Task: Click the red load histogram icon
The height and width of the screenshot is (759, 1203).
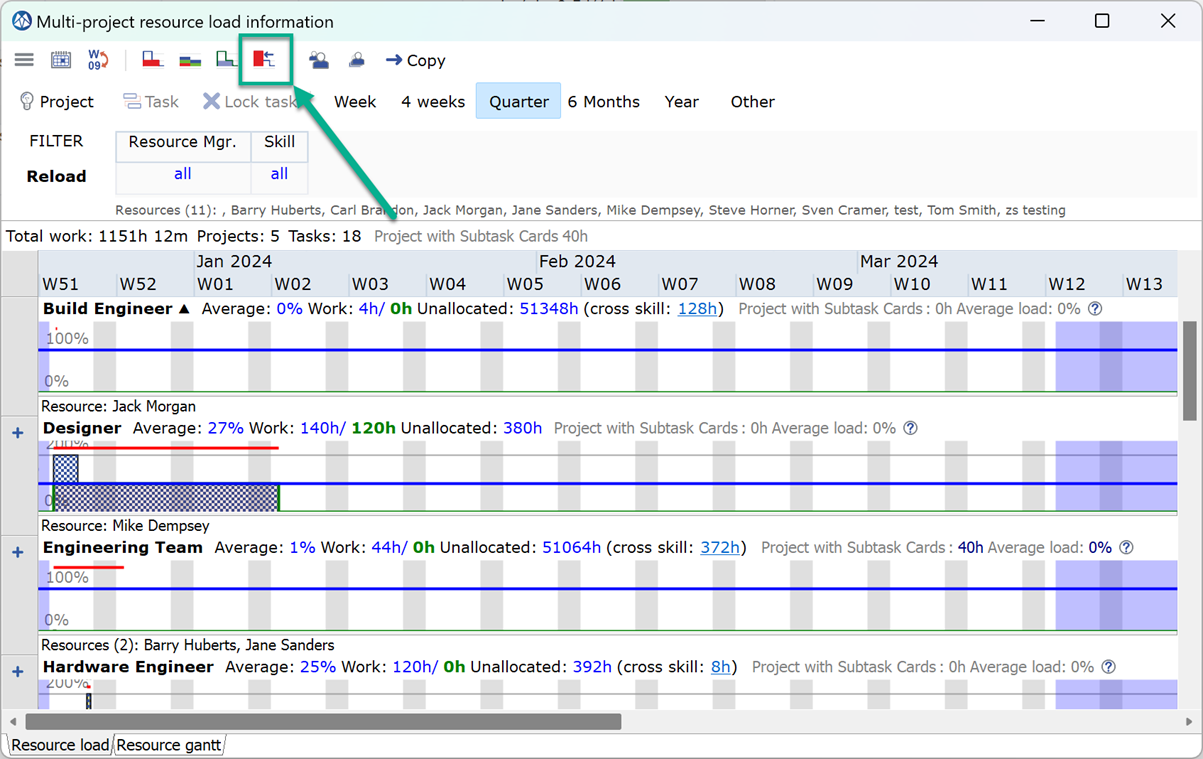Action: (152, 60)
